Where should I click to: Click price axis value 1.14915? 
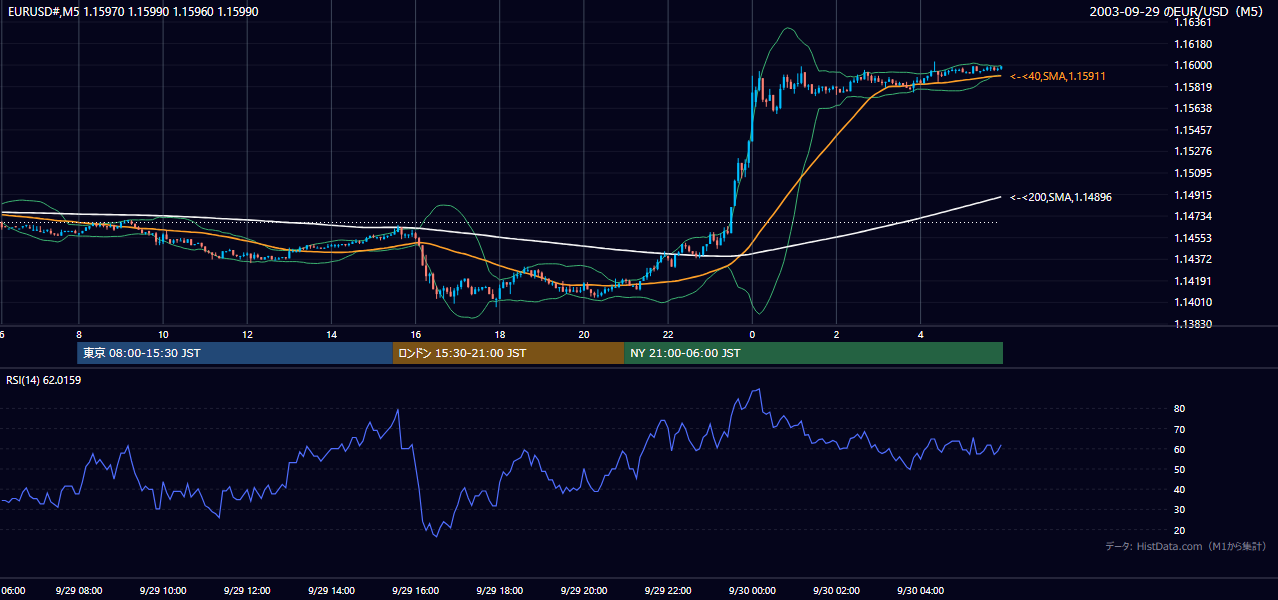coord(1193,195)
